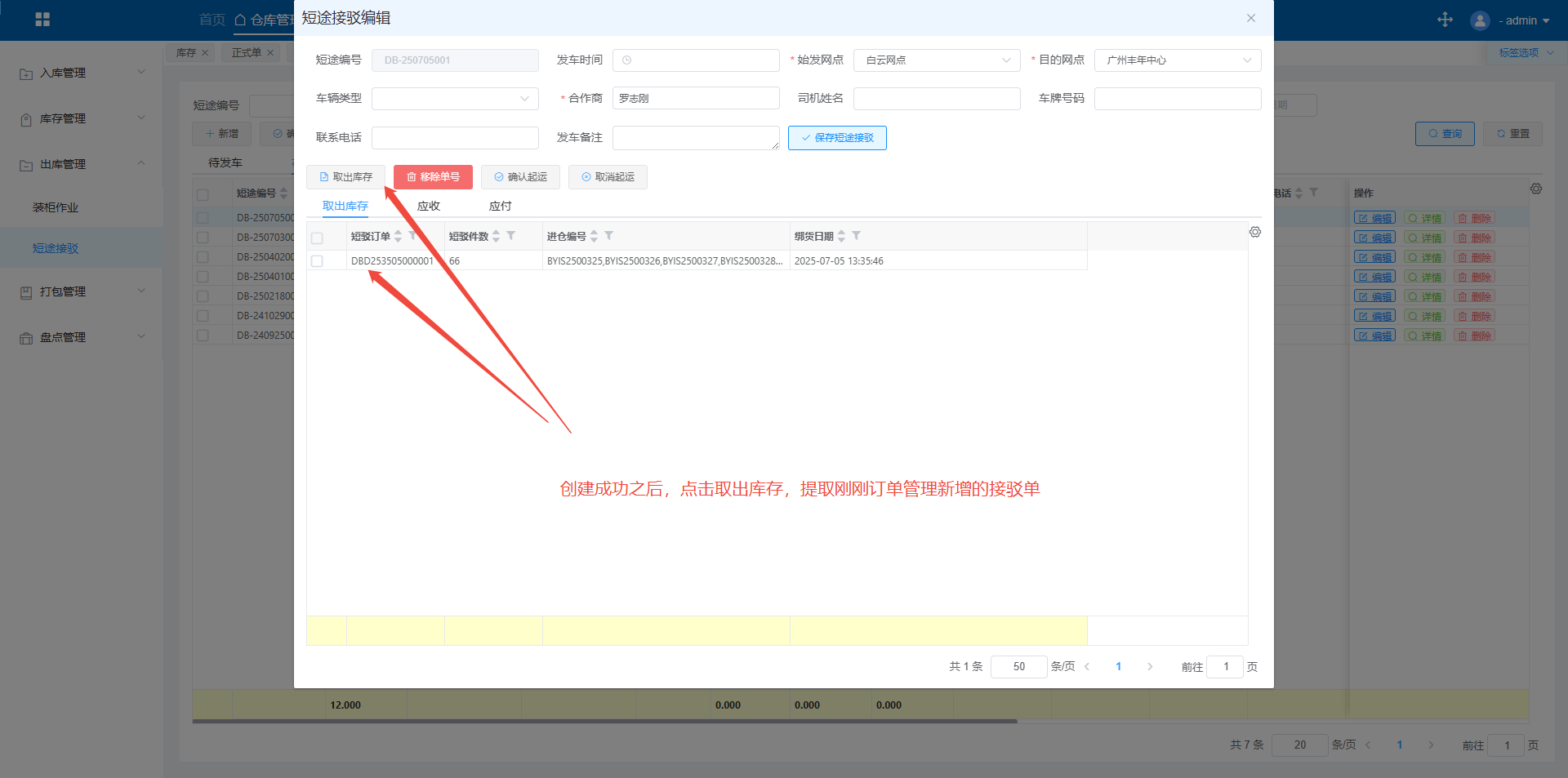Click the red 移除单号 button
Image resolution: width=1568 pixels, height=778 pixels.
tap(433, 177)
